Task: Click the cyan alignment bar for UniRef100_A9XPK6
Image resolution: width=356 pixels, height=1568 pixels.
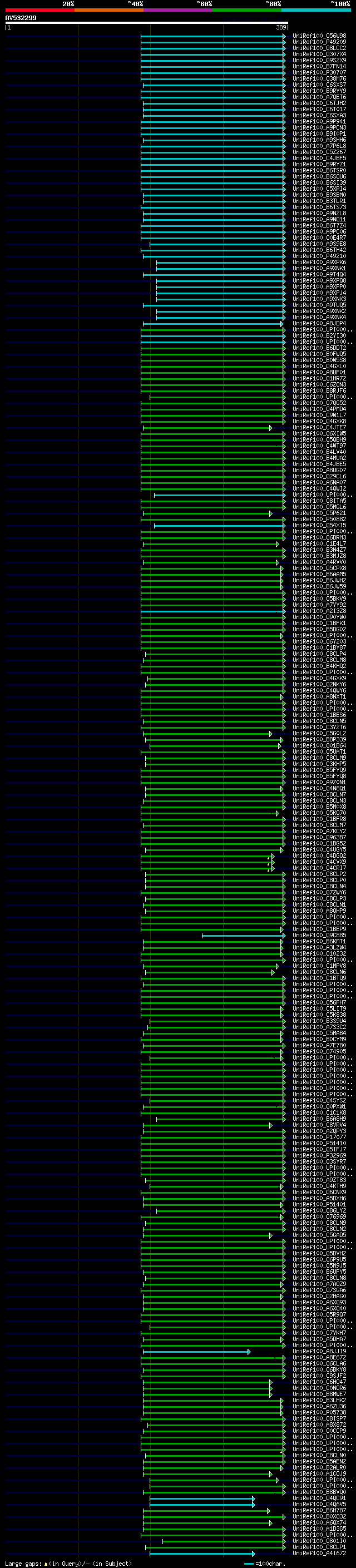Action: point(220,263)
